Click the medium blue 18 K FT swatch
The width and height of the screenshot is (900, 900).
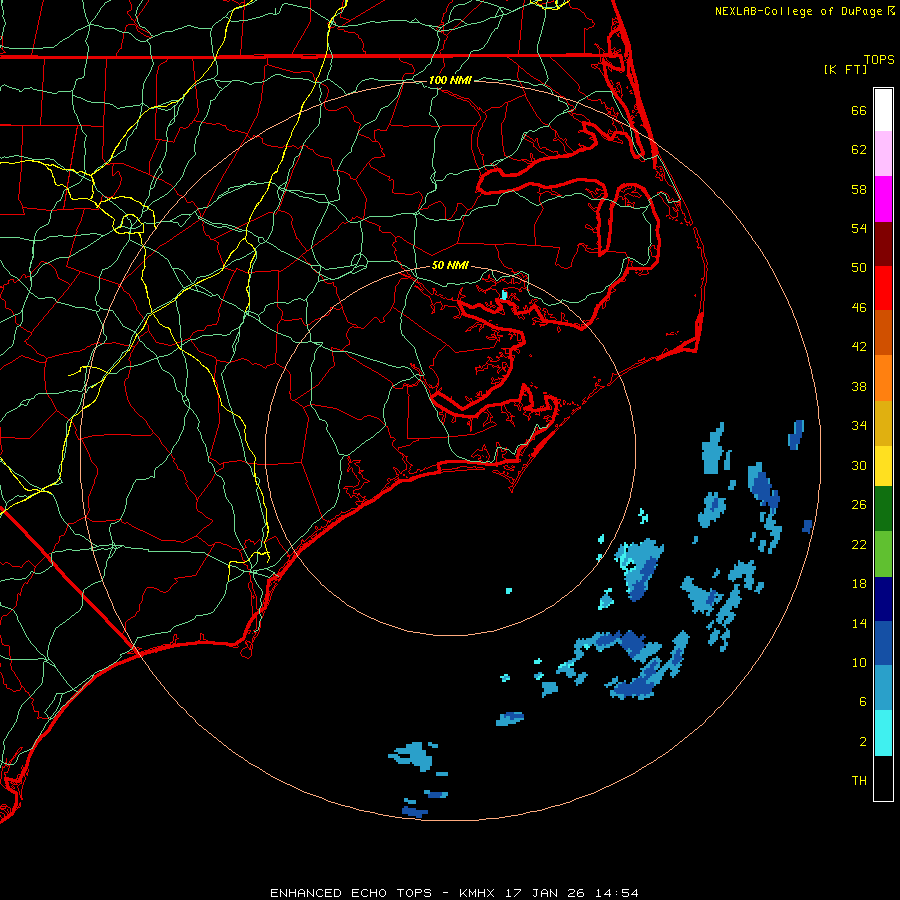coord(883,643)
